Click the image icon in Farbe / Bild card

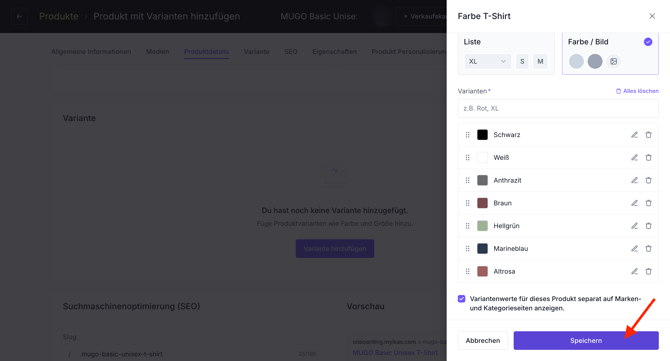click(614, 62)
